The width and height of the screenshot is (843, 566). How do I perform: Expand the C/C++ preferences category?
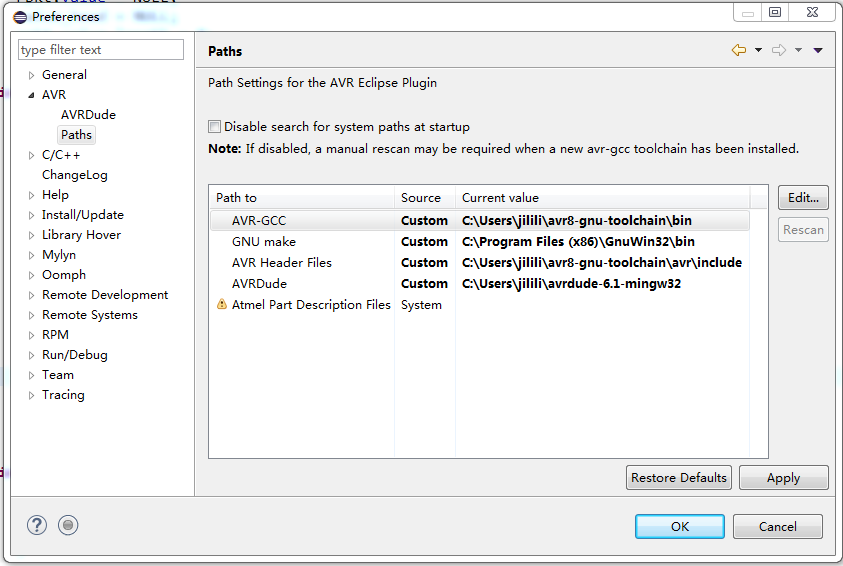(32, 155)
